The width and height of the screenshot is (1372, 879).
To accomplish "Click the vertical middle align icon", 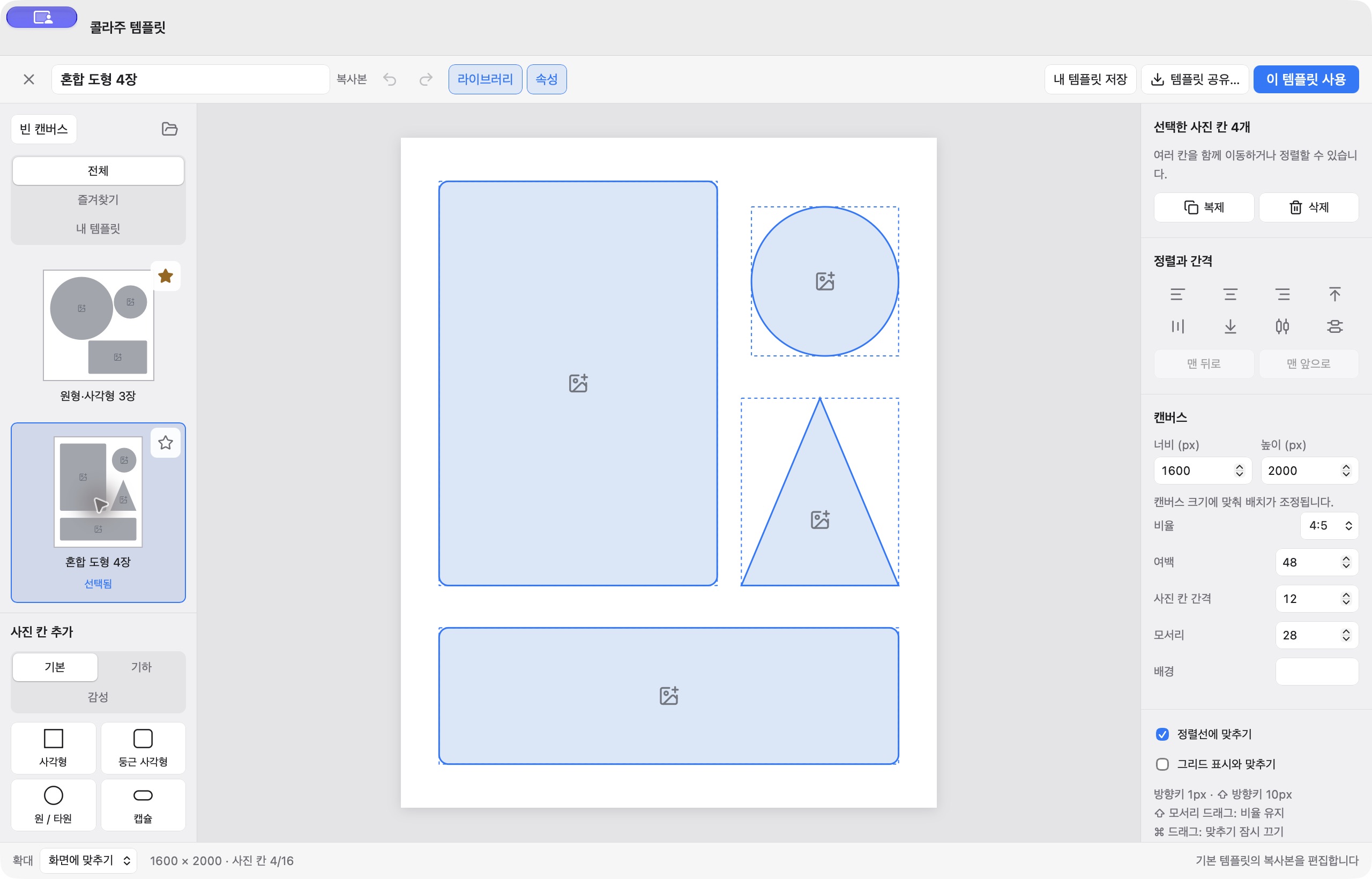I will (1177, 326).
